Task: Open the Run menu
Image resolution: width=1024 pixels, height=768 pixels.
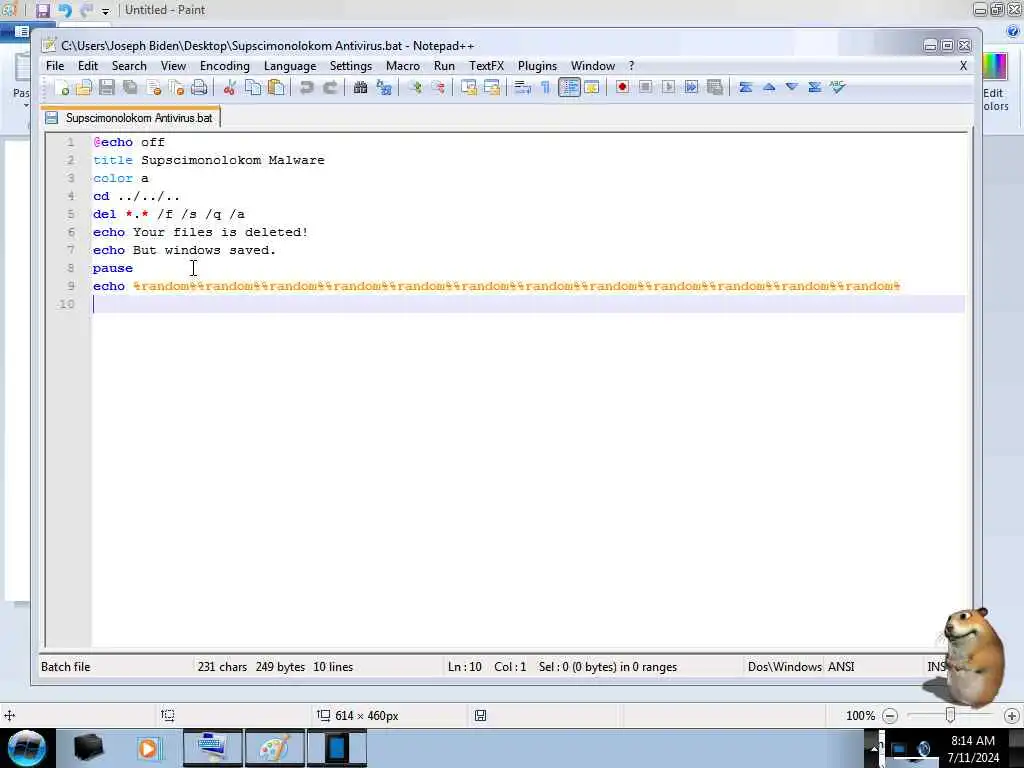Action: click(444, 66)
